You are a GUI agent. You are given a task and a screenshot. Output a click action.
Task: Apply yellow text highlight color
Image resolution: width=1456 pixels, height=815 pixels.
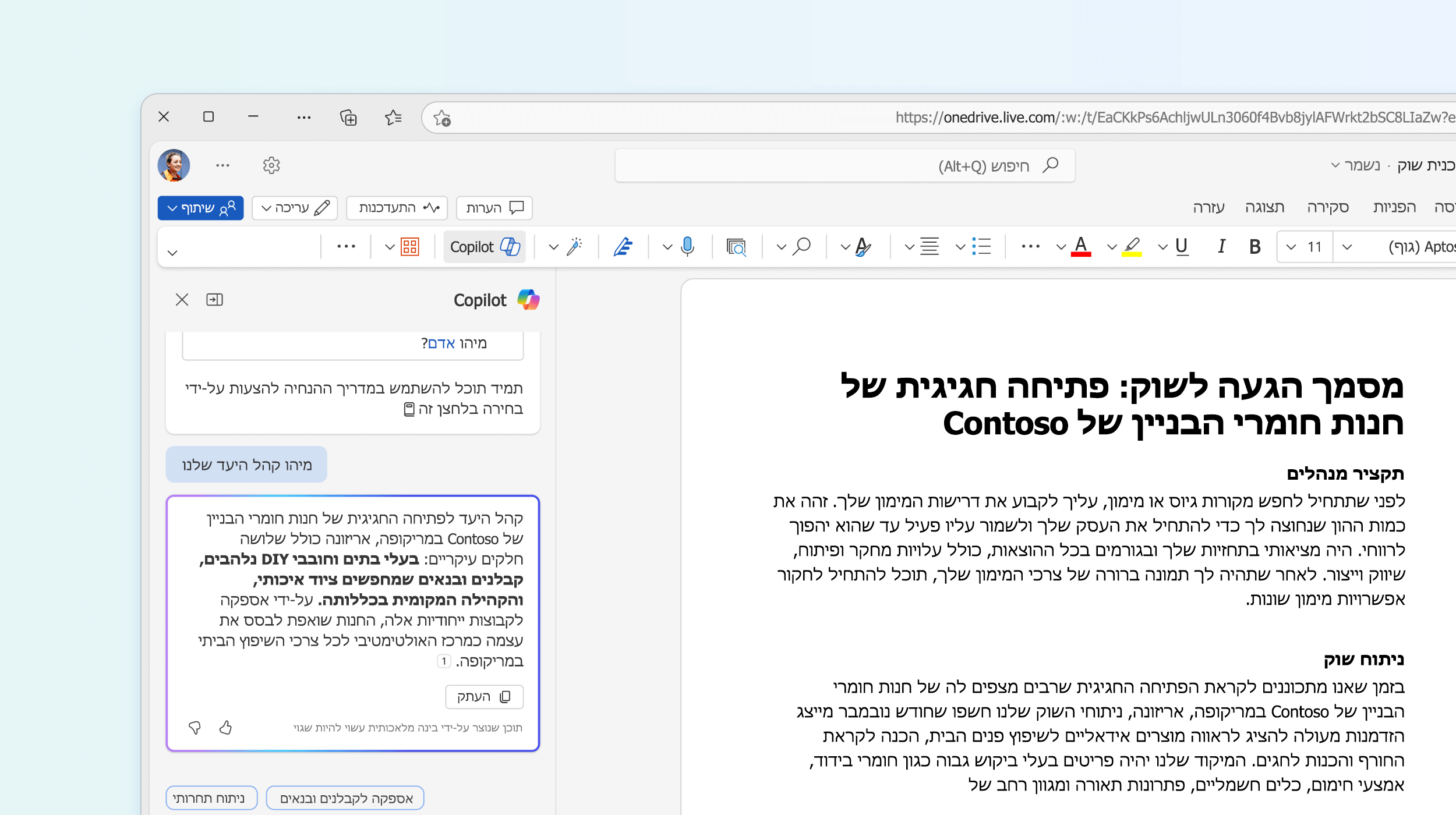point(1132,247)
